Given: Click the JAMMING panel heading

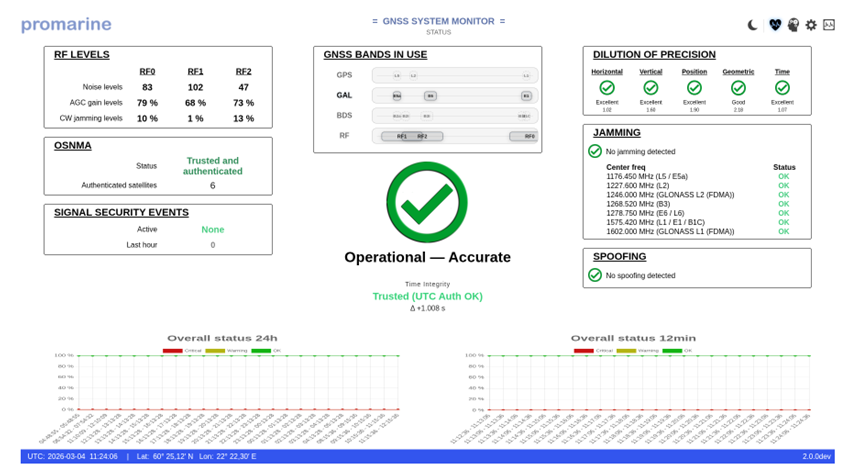Looking at the screenshot, I should [617, 133].
